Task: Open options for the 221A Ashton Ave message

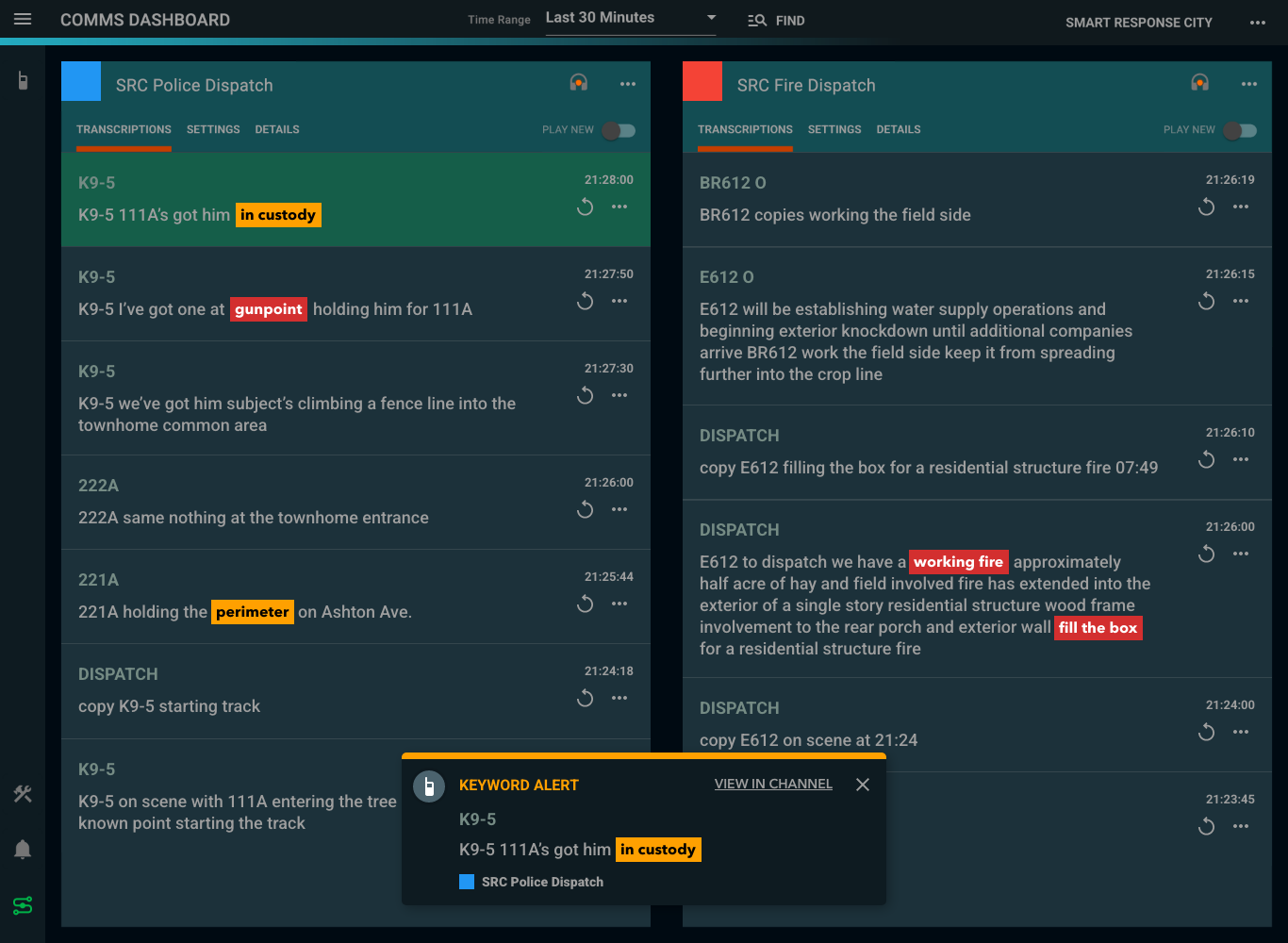Action: tap(619, 604)
